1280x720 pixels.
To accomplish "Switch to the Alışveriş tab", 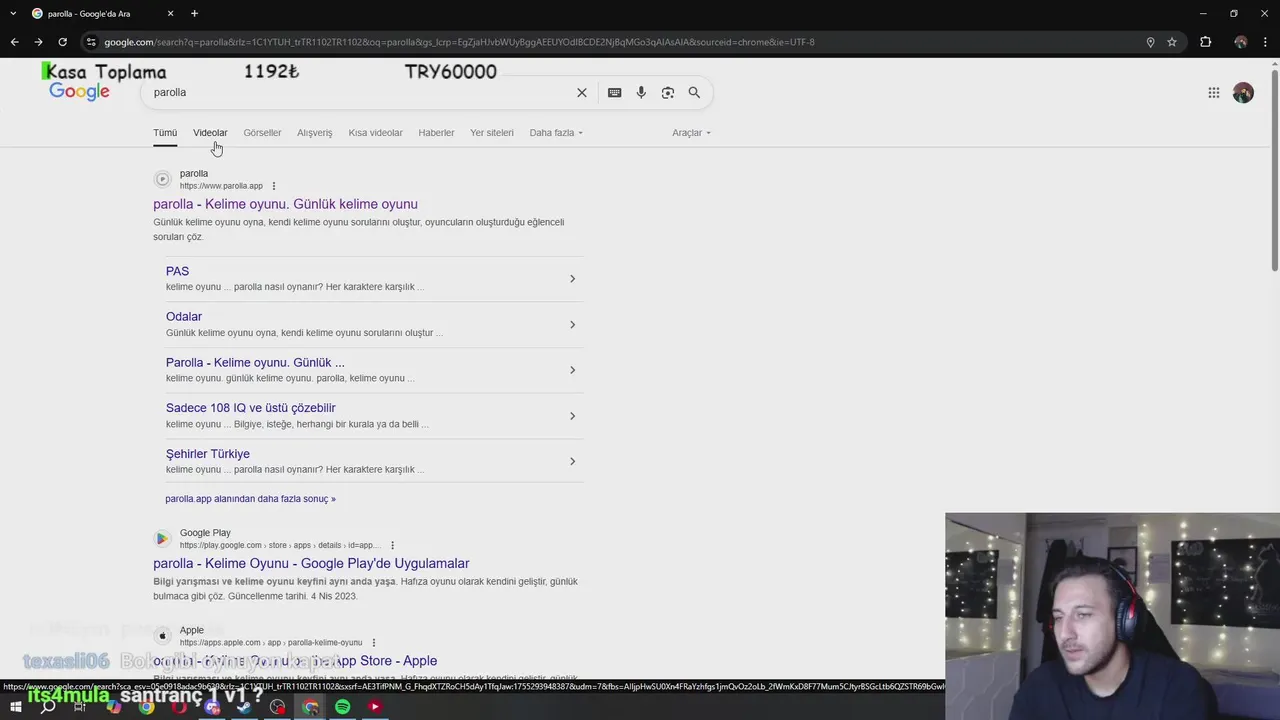I will 314,133.
